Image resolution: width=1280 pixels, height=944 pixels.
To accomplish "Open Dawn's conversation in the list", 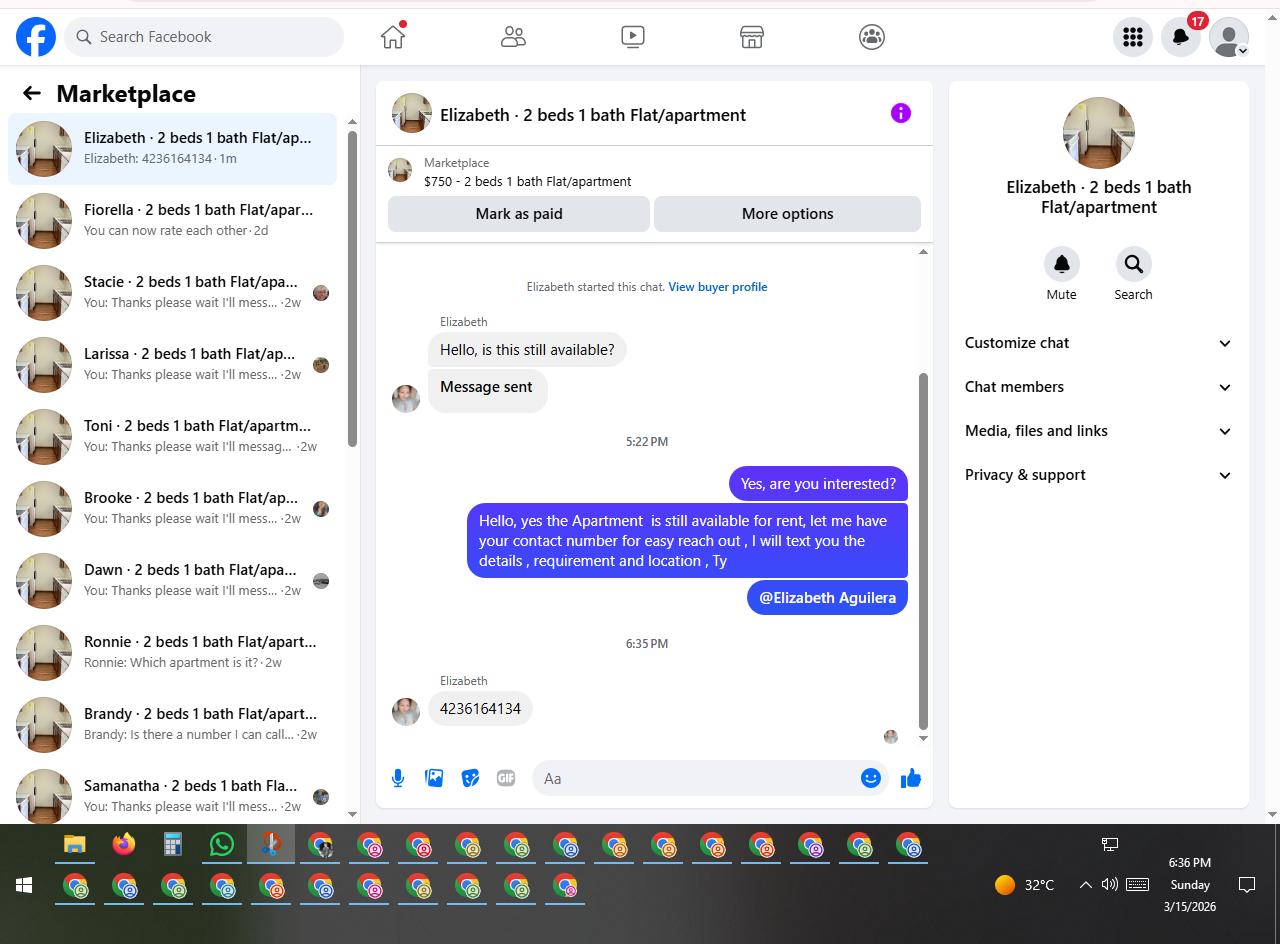I will pos(172,581).
